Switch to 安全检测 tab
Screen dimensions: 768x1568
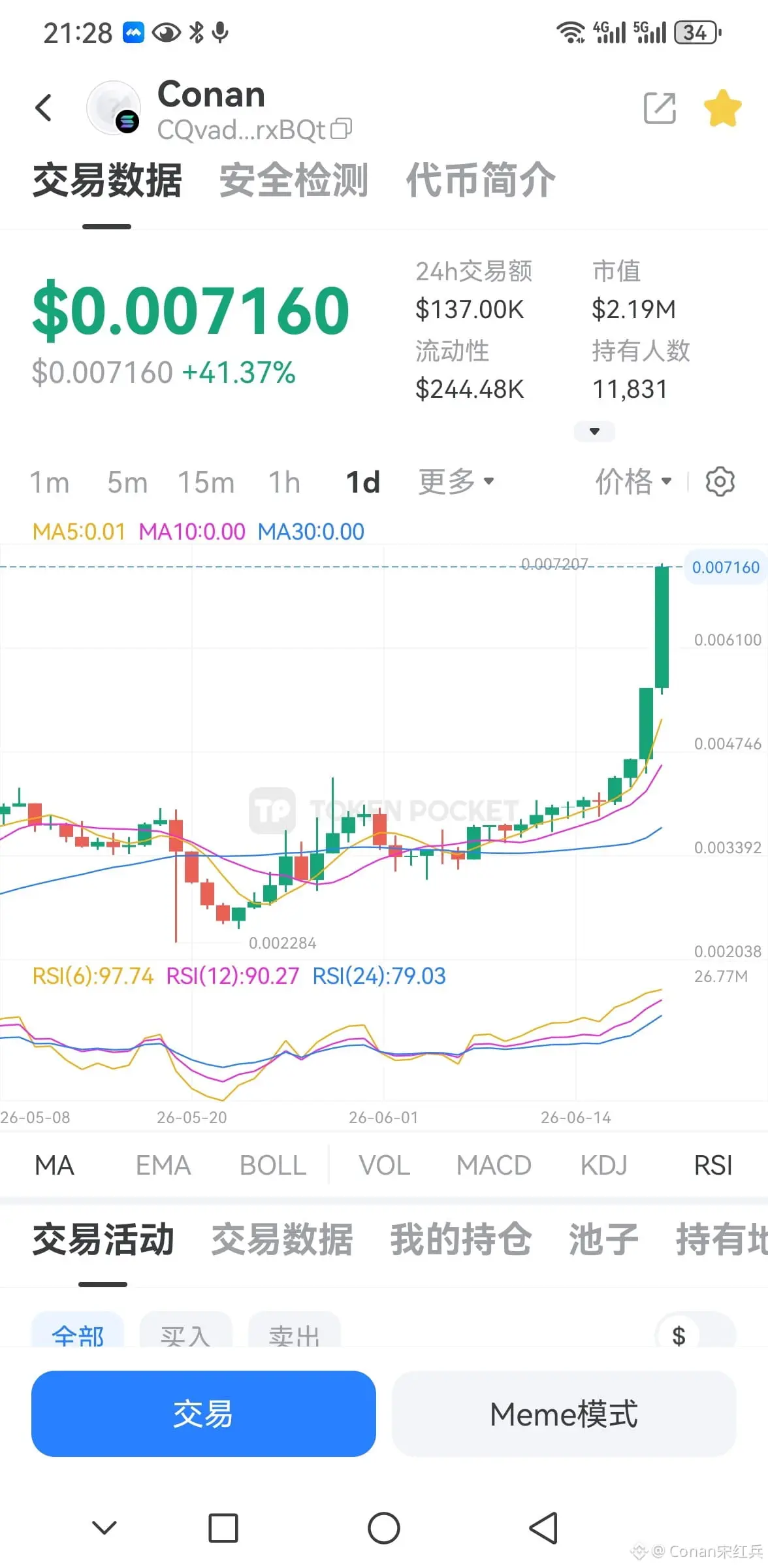(x=294, y=180)
